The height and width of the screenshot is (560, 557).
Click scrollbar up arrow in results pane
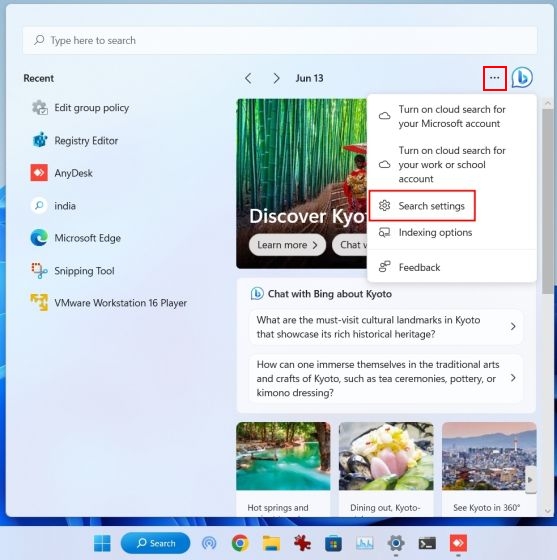tap(548, 103)
